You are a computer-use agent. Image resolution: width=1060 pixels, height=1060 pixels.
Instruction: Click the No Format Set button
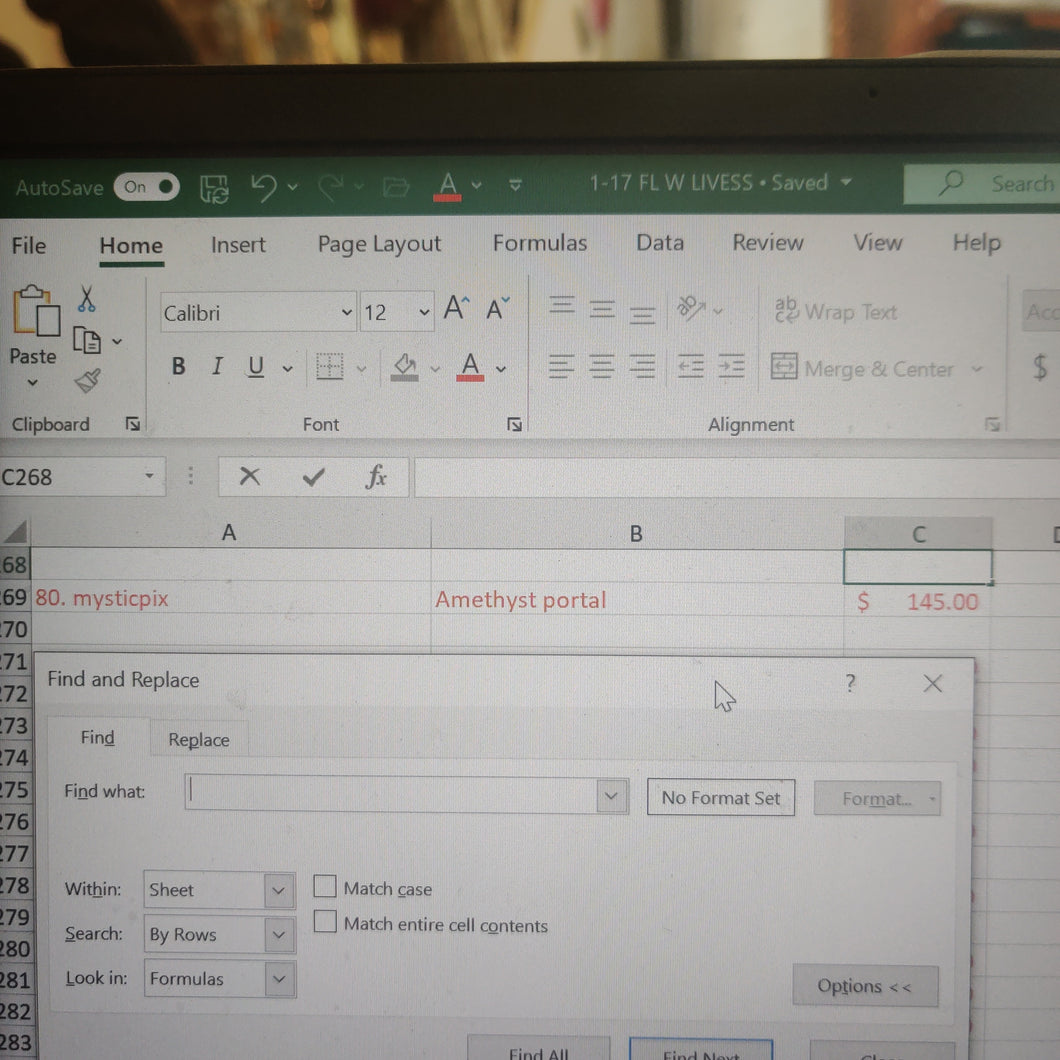(x=721, y=798)
